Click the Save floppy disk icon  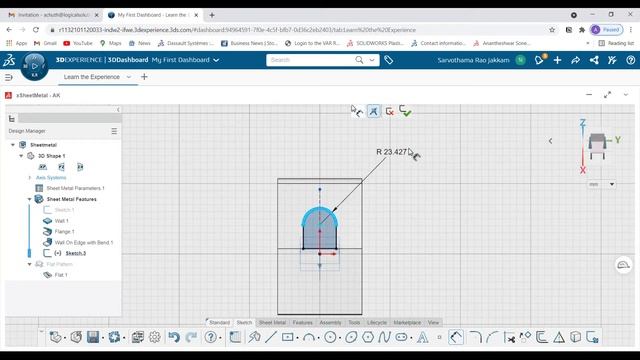tap(93, 337)
